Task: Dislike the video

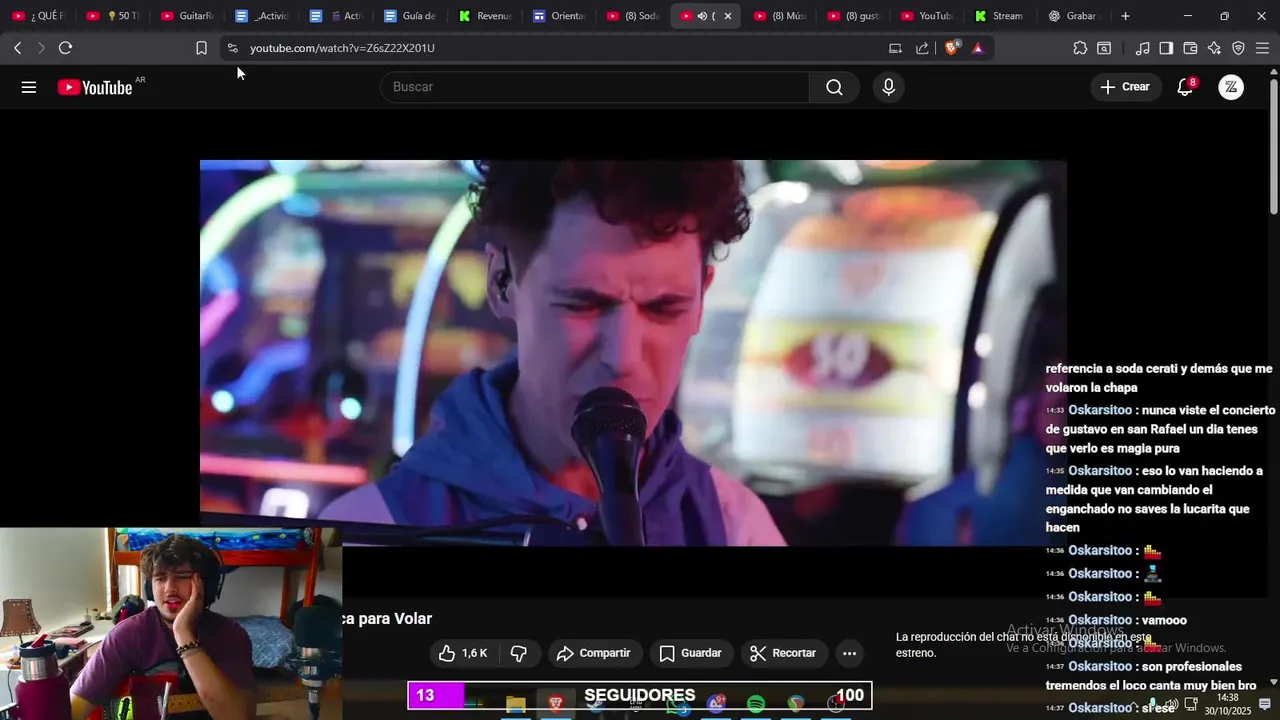Action: [518, 653]
